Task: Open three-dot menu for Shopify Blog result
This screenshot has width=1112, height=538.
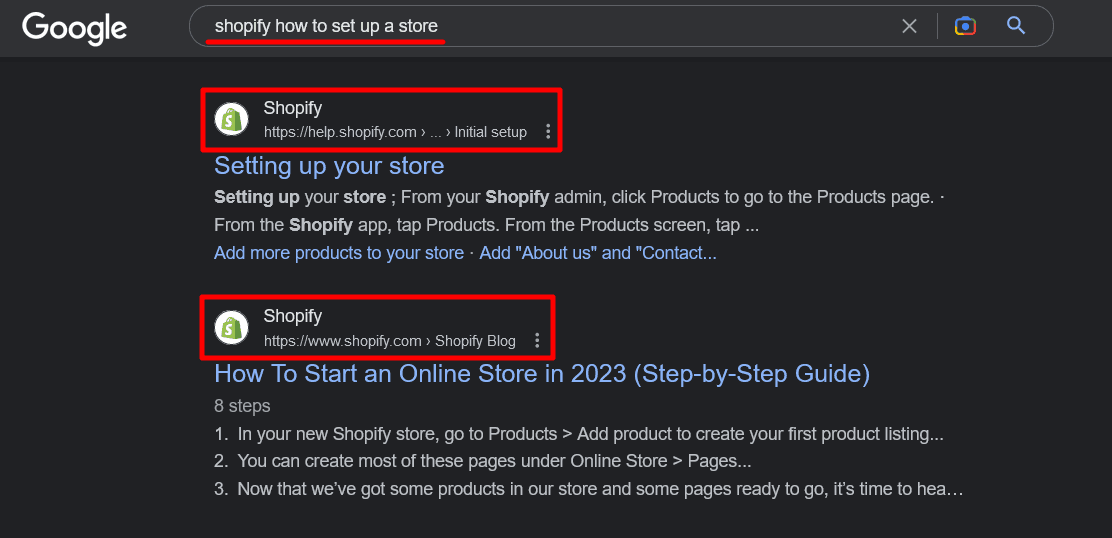Action: point(537,341)
